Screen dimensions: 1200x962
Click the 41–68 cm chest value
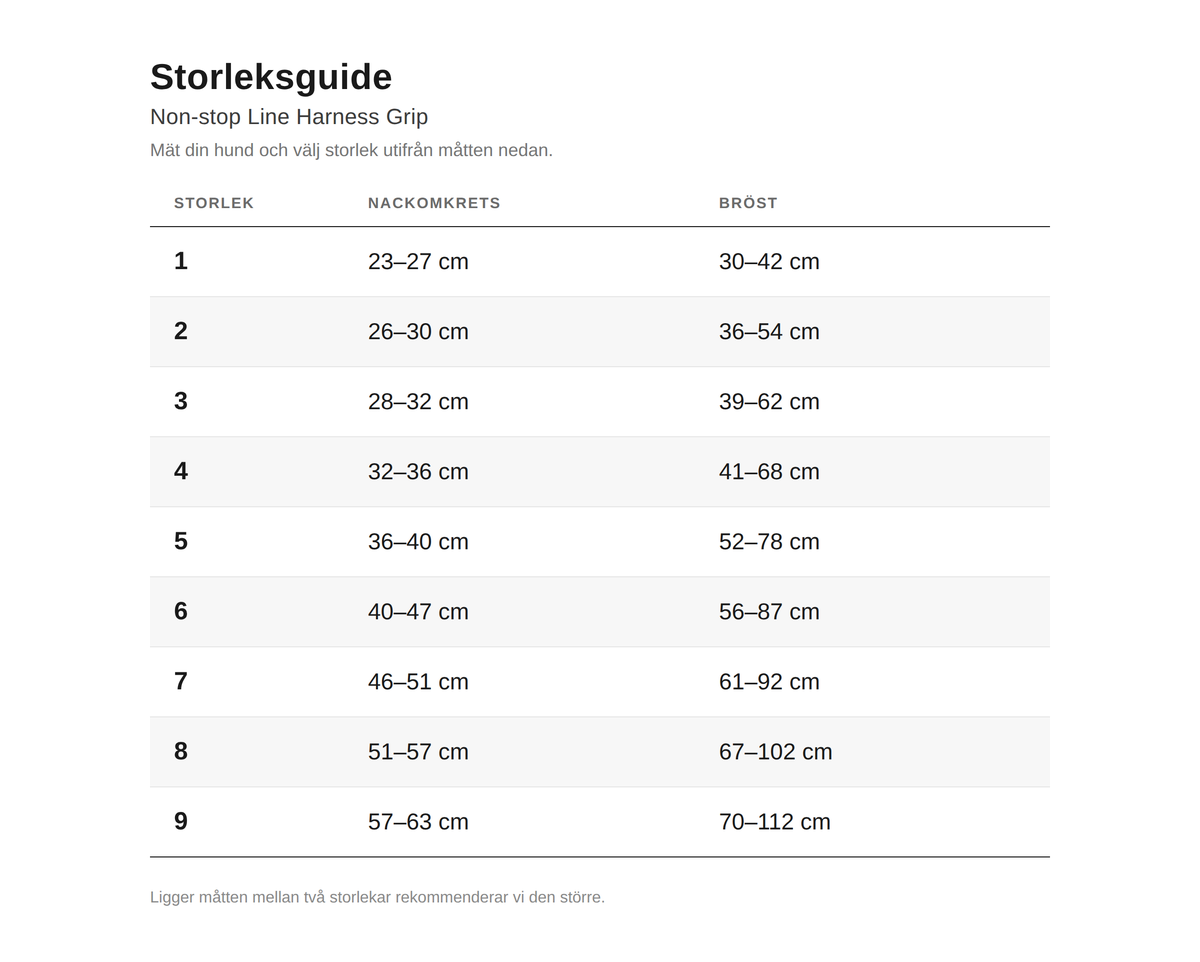click(769, 471)
